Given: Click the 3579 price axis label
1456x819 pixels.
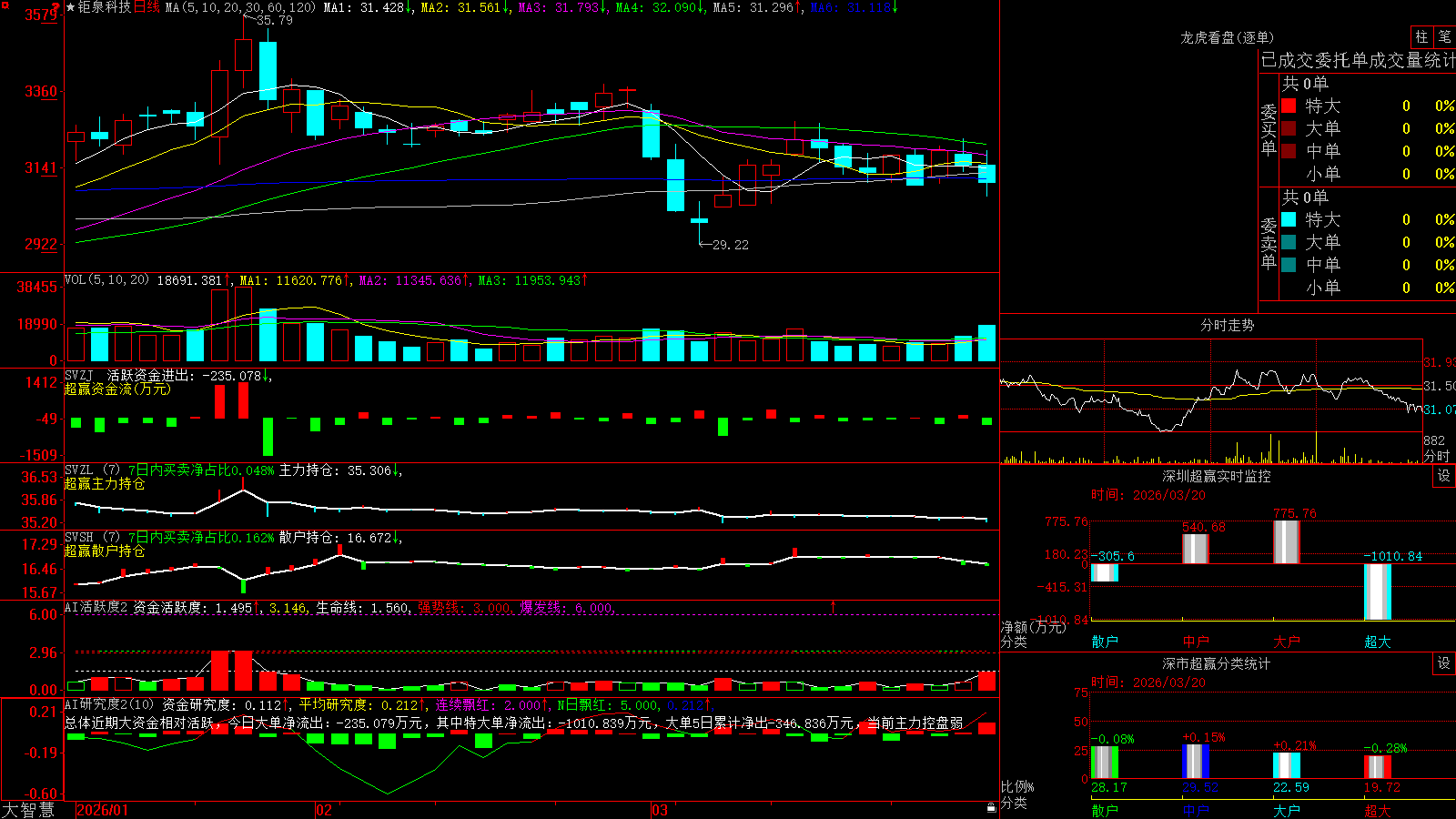Looking at the screenshot, I should pyautogui.click(x=41, y=15).
